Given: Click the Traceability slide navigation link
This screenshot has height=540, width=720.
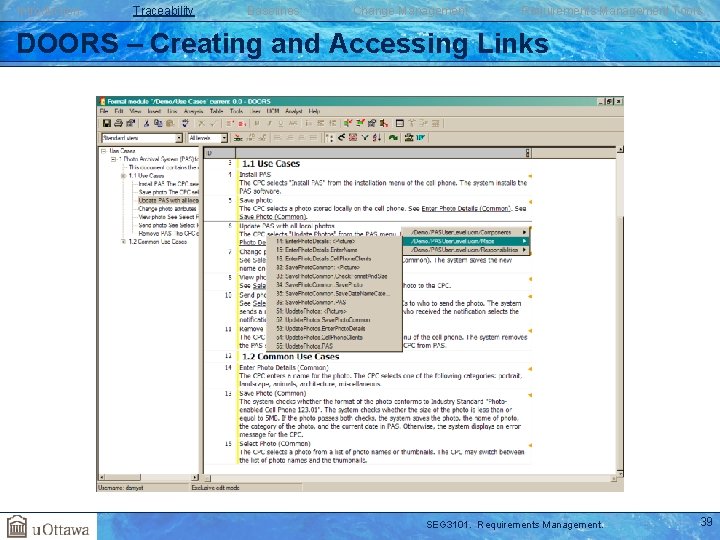Looking at the screenshot, I should coord(163,11).
